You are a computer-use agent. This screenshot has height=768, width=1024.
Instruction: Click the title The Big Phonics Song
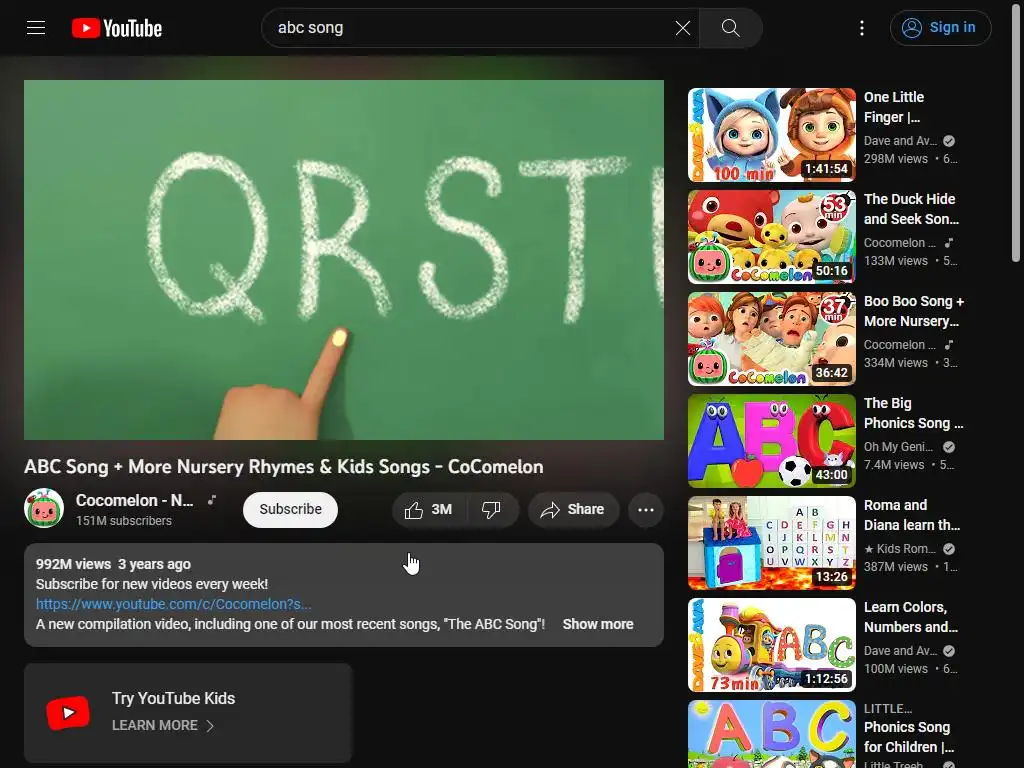[914, 413]
